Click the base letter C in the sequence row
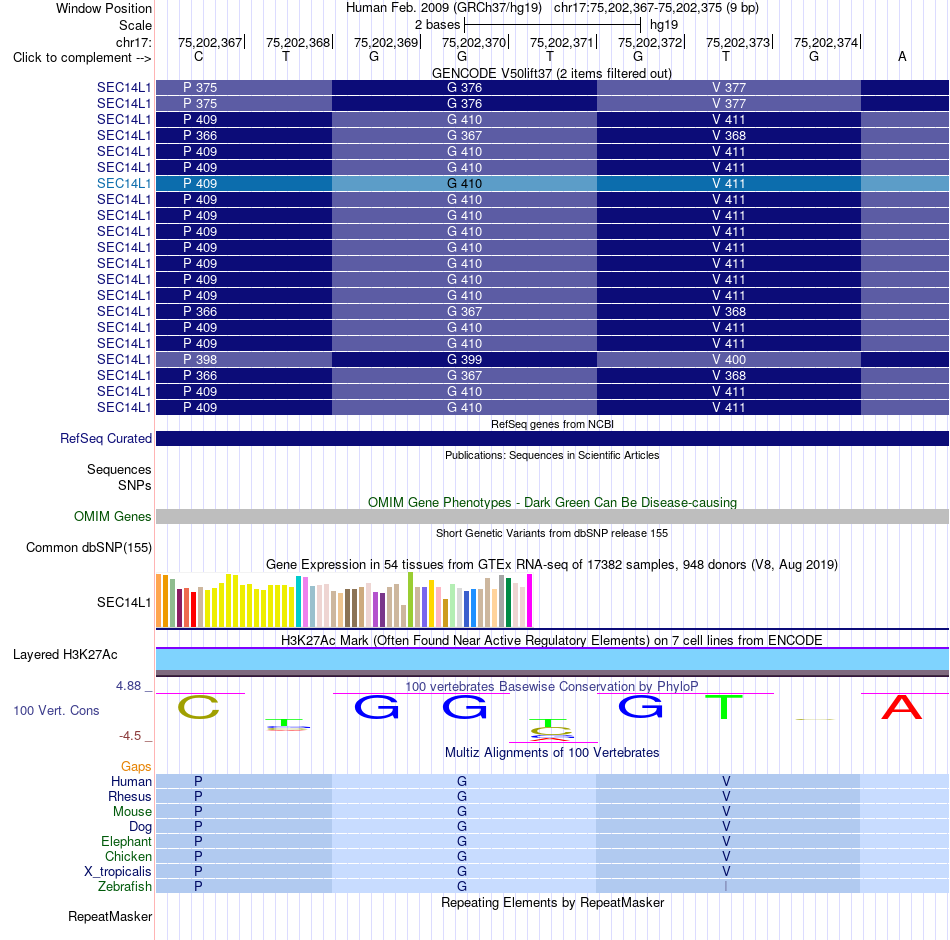The image size is (950, 940). click(198, 56)
